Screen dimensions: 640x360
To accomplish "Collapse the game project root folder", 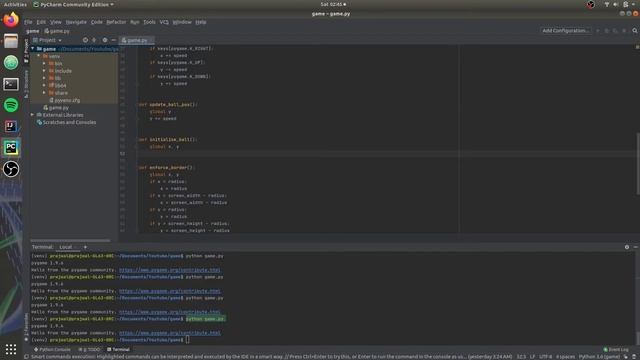I will [x=33, y=49].
